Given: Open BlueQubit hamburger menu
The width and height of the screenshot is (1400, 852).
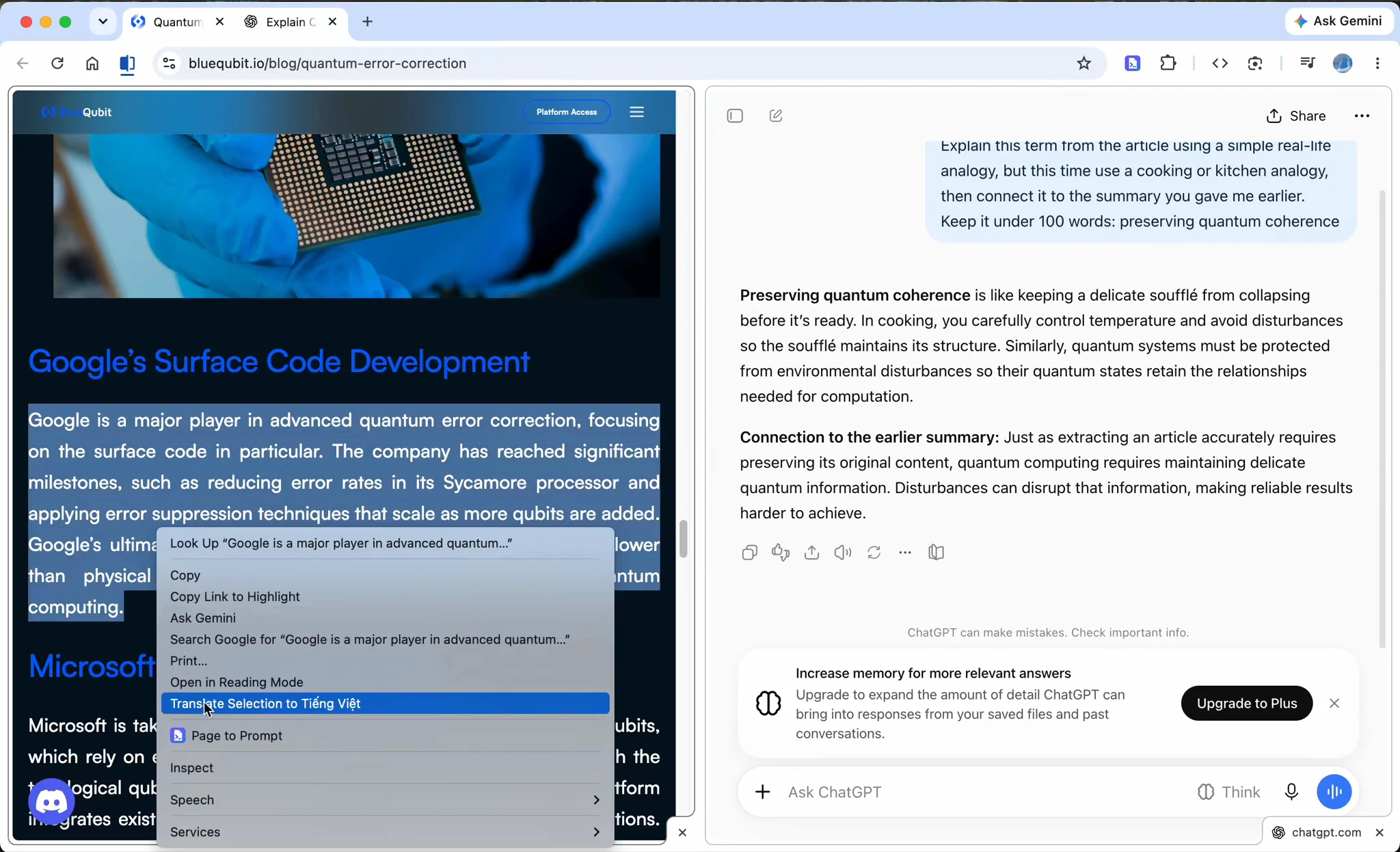Looking at the screenshot, I should [x=636, y=112].
